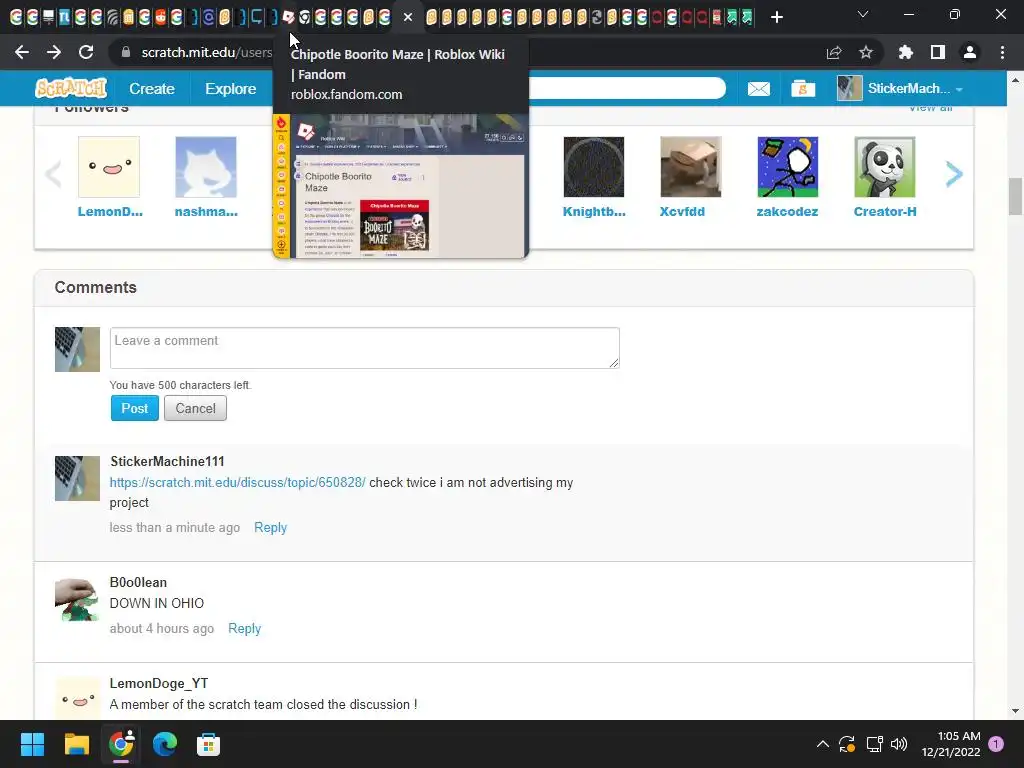
Task: Open LemonDoge_YT commenter name
Action: [x=159, y=683]
